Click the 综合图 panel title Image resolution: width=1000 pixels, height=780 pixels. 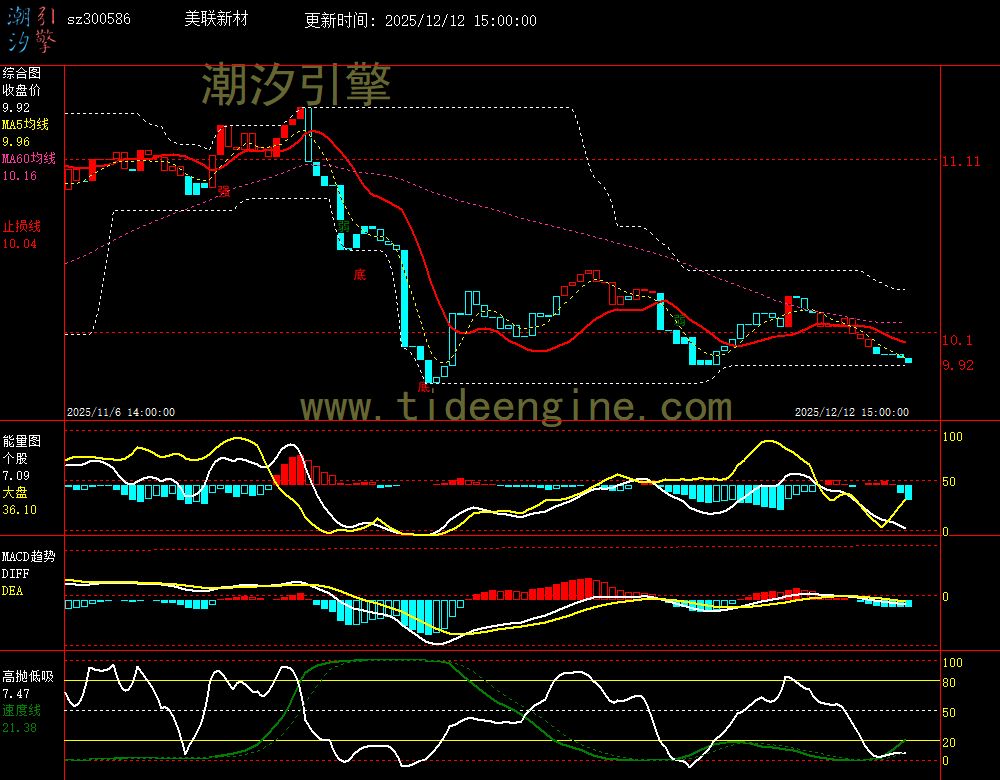pos(21,73)
